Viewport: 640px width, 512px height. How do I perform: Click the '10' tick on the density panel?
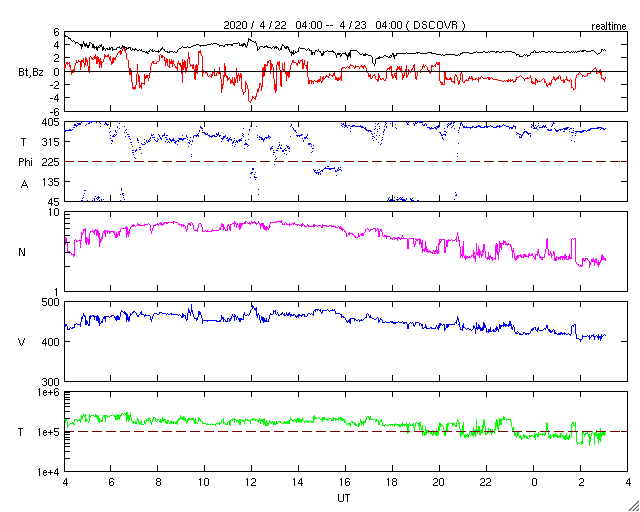click(x=54, y=212)
